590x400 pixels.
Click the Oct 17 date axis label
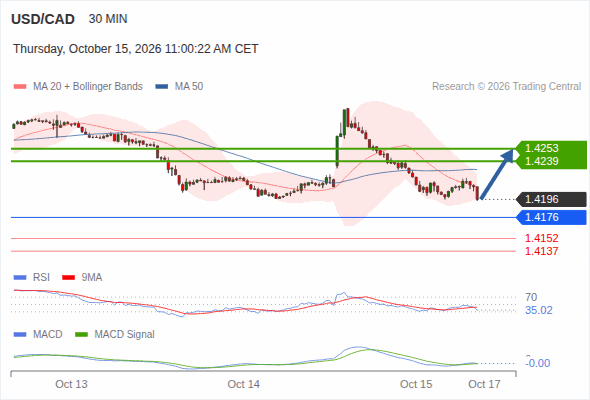(x=484, y=384)
